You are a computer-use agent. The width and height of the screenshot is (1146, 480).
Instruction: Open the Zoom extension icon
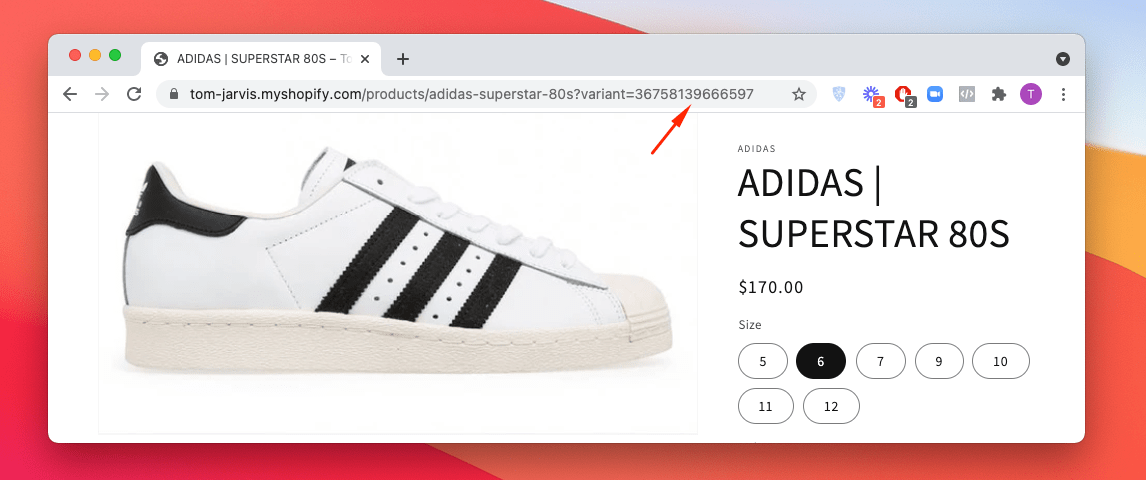point(935,94)
